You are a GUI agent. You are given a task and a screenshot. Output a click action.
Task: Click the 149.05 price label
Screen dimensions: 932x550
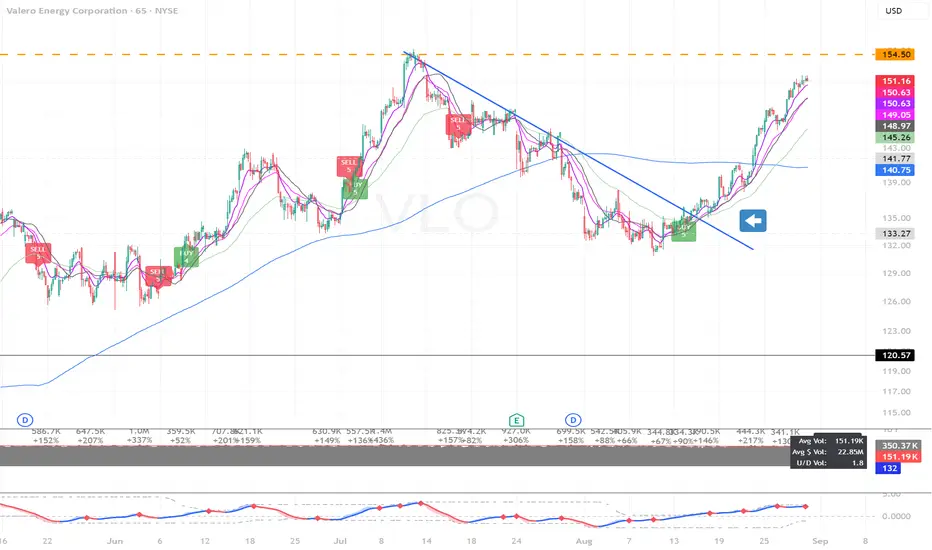pos(896,115)
